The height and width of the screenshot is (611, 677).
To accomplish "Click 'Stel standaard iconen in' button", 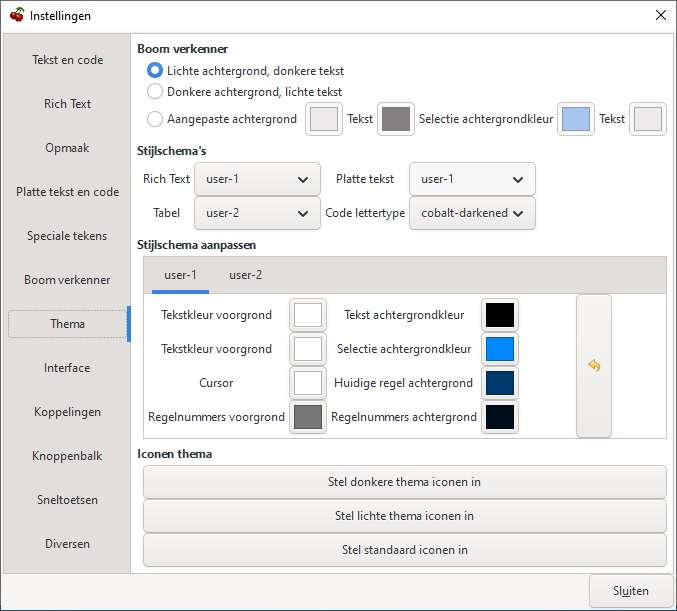I will [x=404, y=550].
